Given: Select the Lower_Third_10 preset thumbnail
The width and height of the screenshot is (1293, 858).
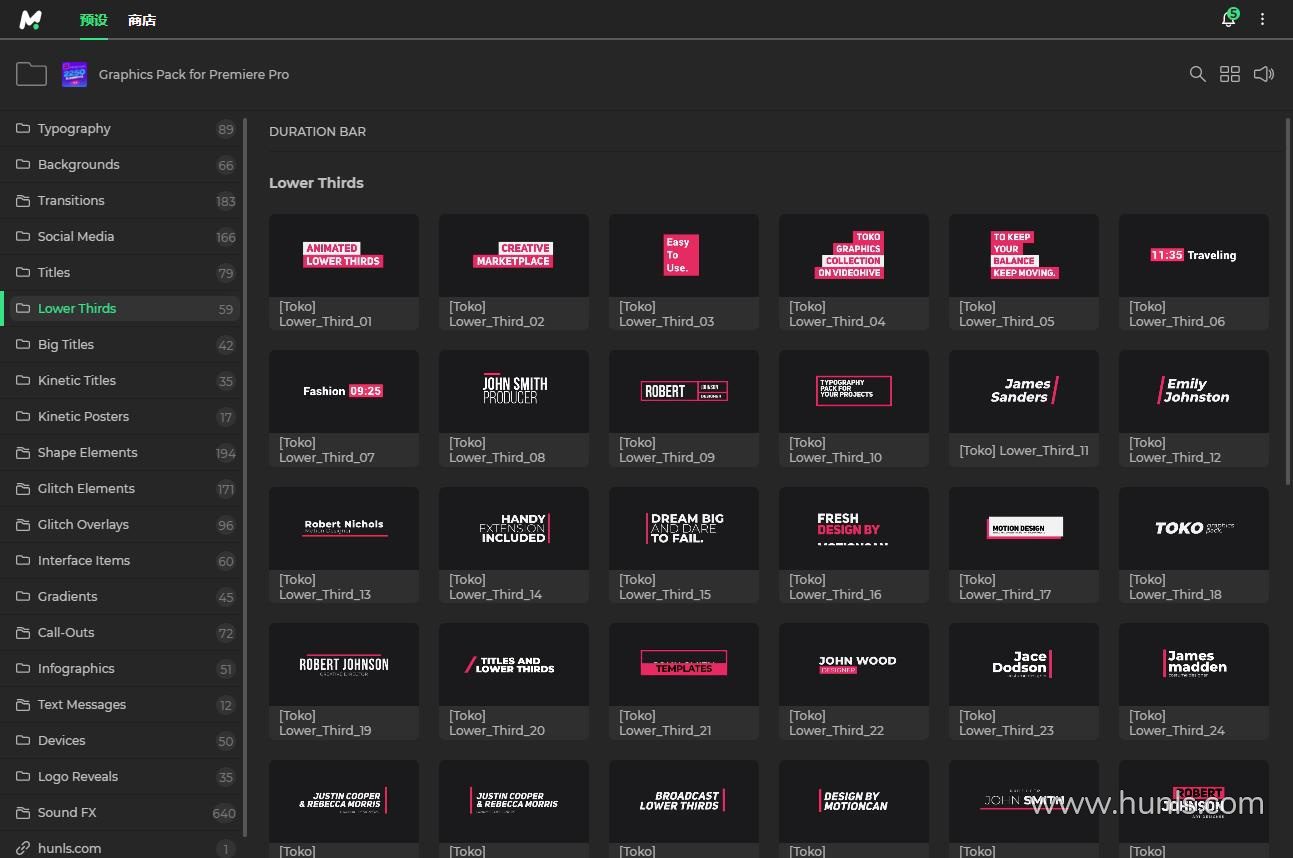Looking at the screenshot, I should point(854,408).
